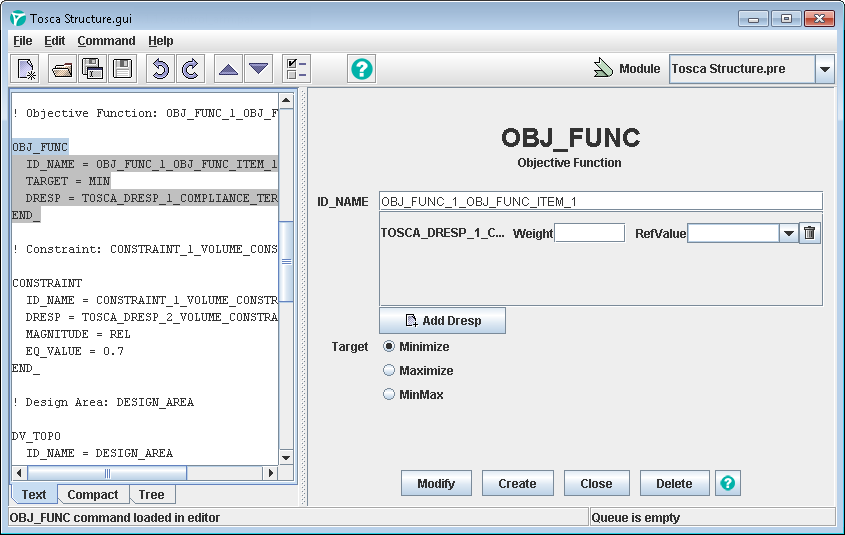Open the Command menu
845x535 pixels.
pyautogui.click(x=106, y=41)
